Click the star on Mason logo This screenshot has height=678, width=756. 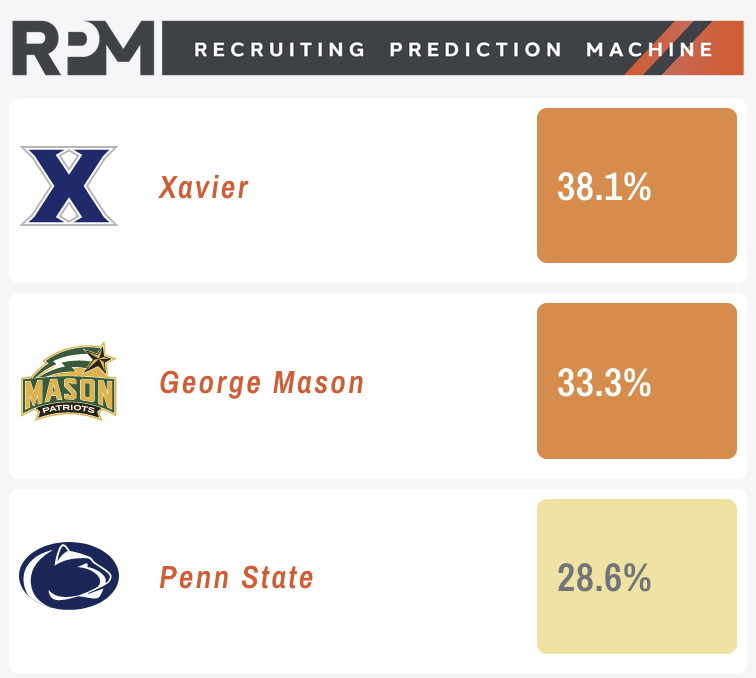click(x=100, y=358)
